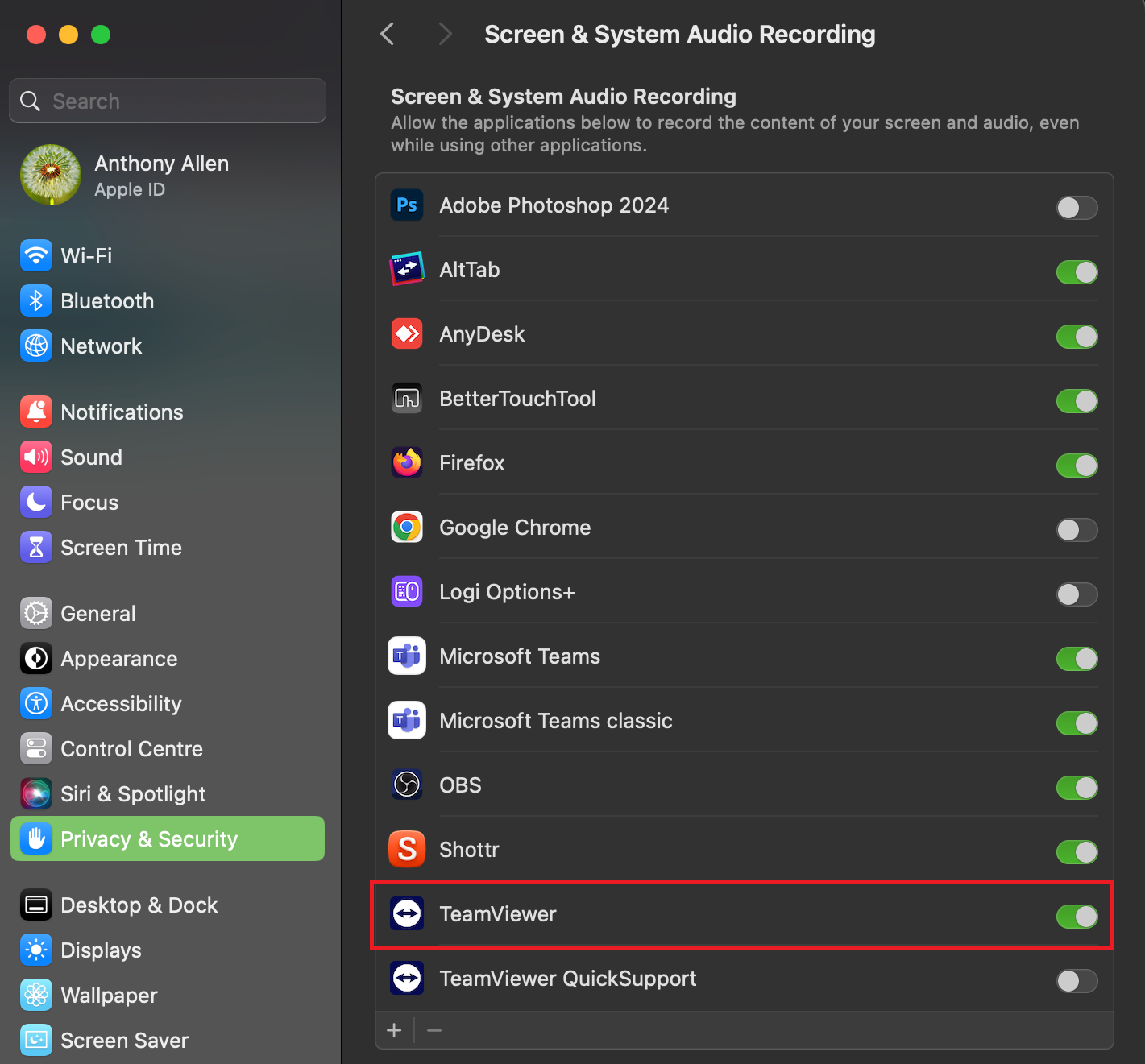Click the Firefox app icon
The width and height of the screenshot is (1145, 1064).
point(407,462)
